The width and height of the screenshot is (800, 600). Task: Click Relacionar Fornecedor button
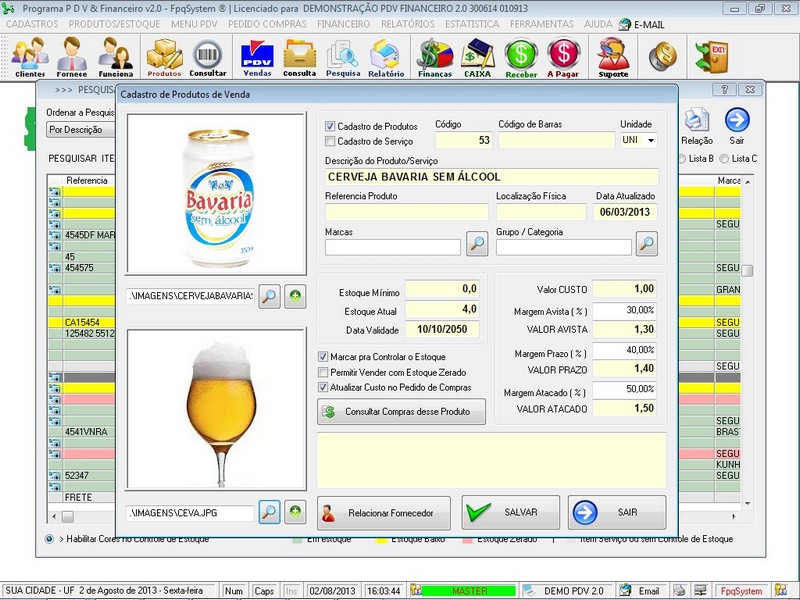pyautogui.click(x=384, y=513)
